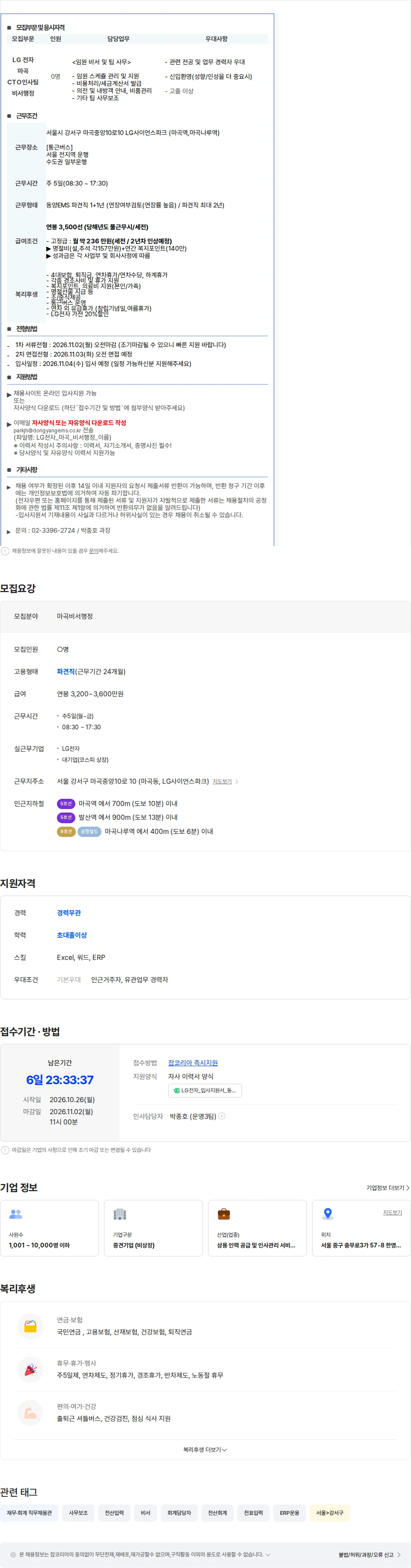Screen dimensions: 411x1568
Task: Click the remaining time 6일 23:33:37
Action: (x=60, y=1080)
